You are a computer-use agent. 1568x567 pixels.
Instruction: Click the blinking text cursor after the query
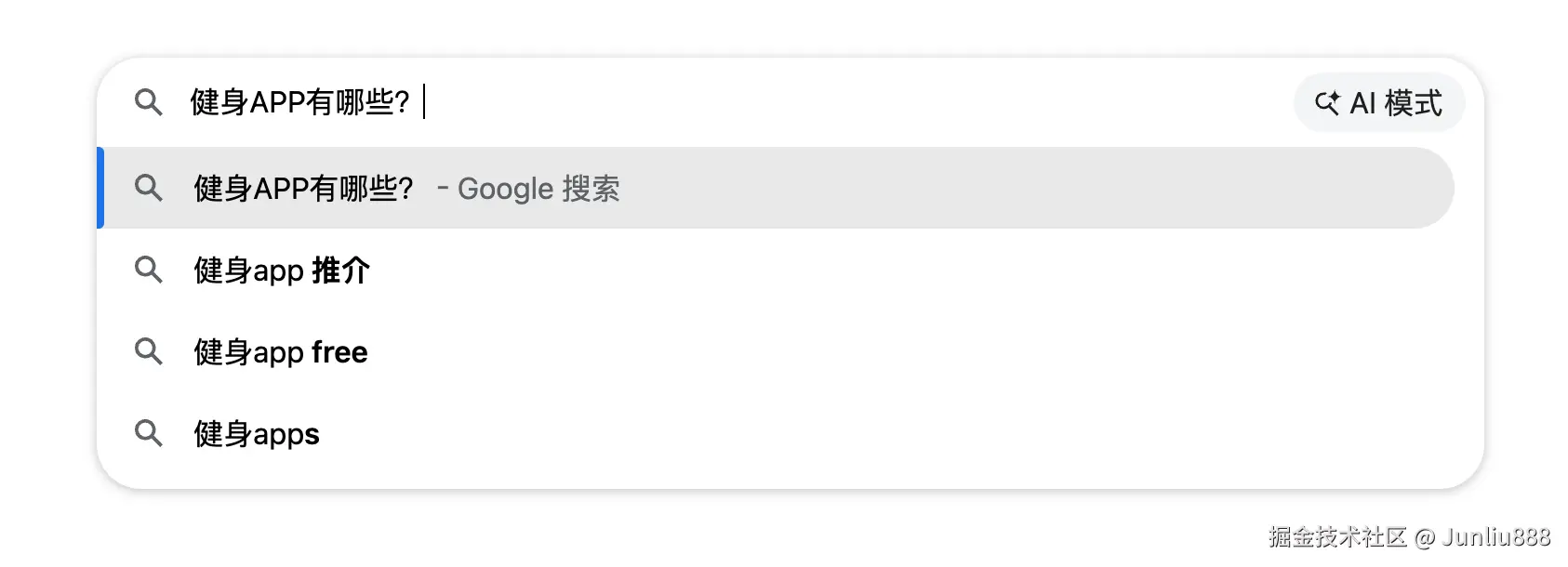[x=424, y=102]
